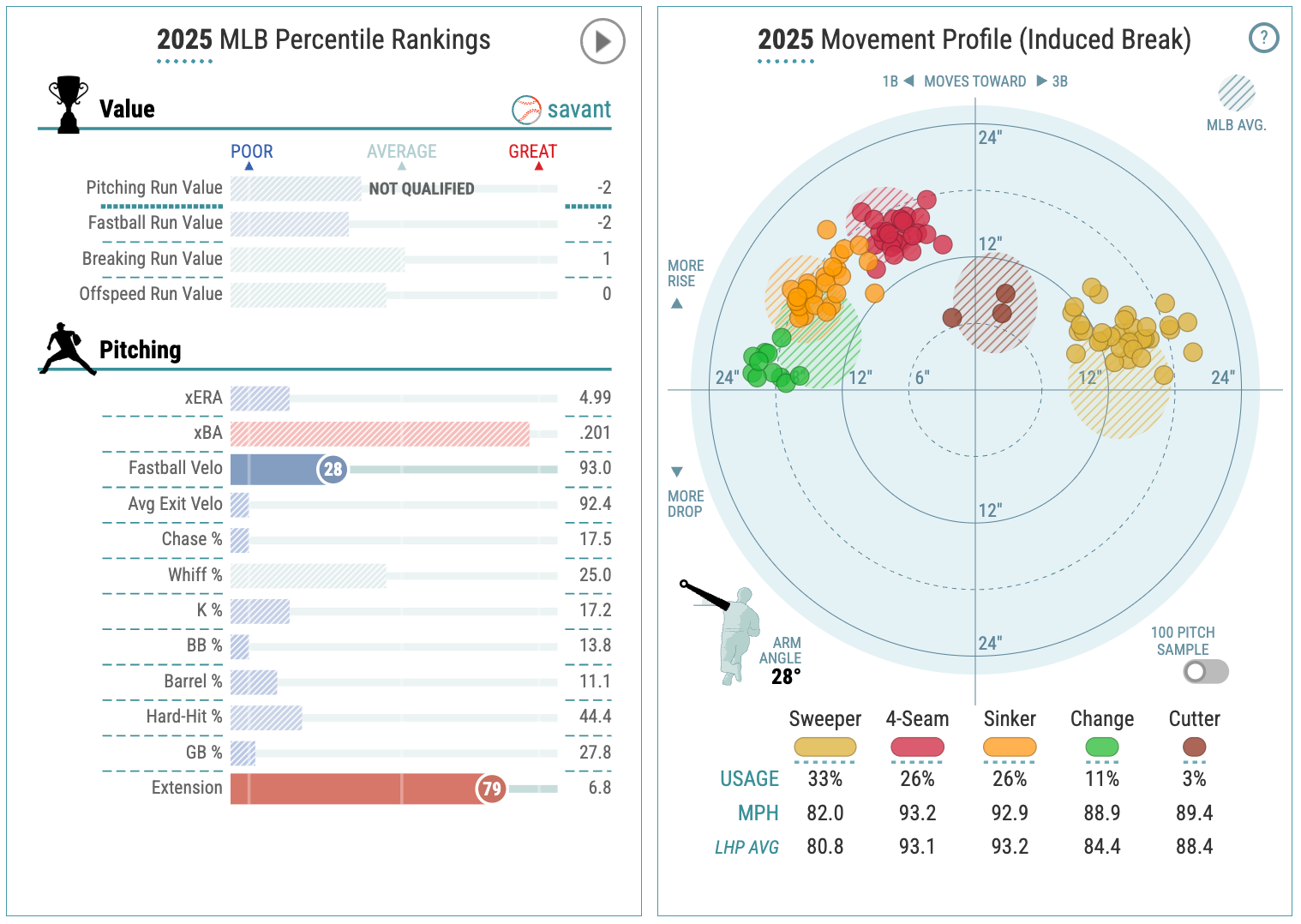Image resolution: width=1301 pixels, height=924 pixels.
Task: Click the pitcher silhouette icon beside Pitching
Action: (67, 349)
